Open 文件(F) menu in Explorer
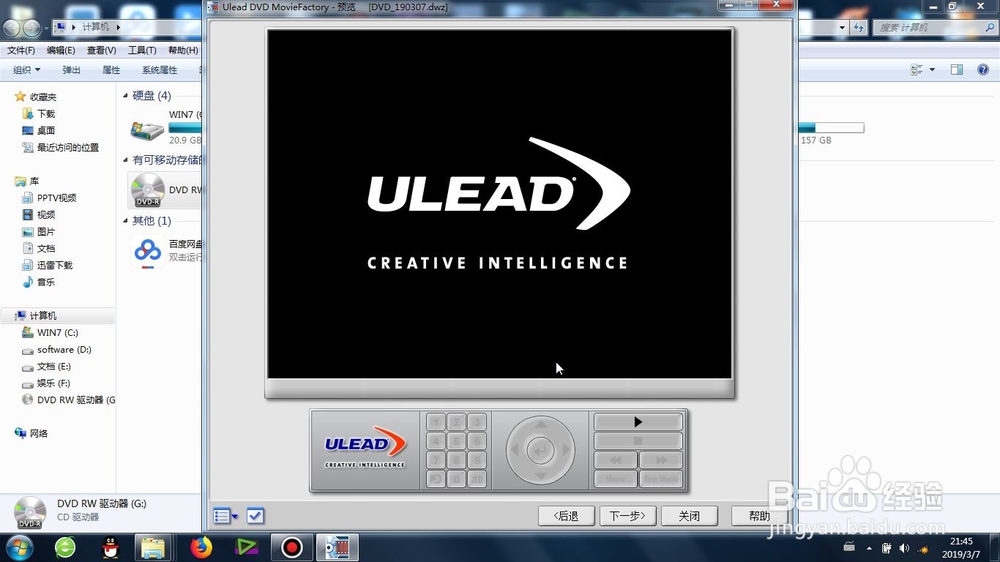 tap(21, 50)
